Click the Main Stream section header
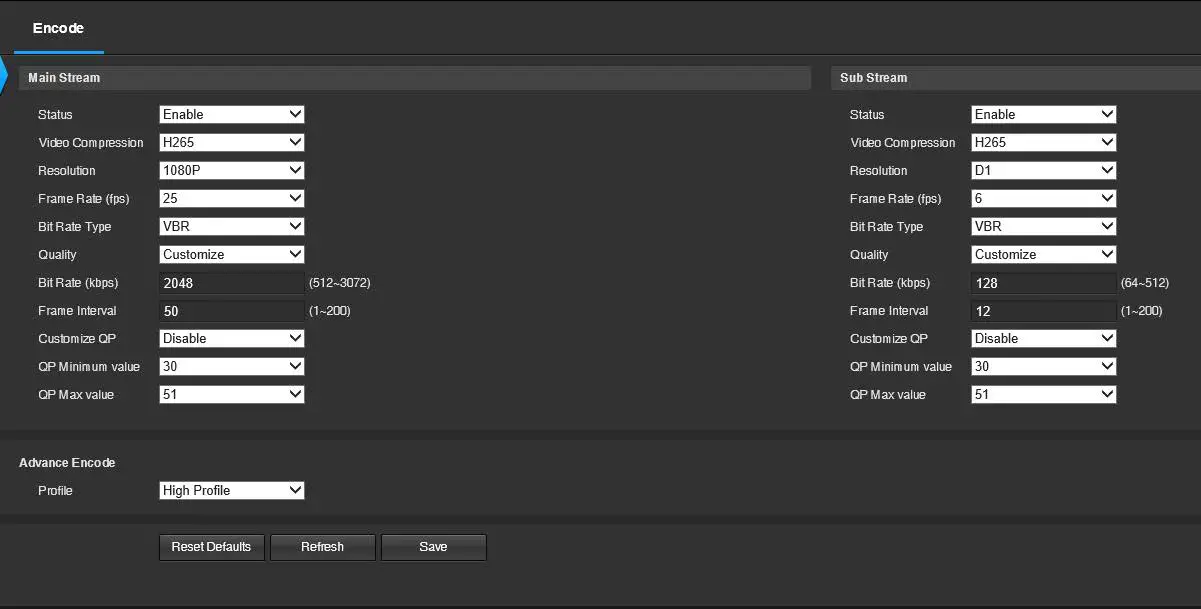 point(414,78)
